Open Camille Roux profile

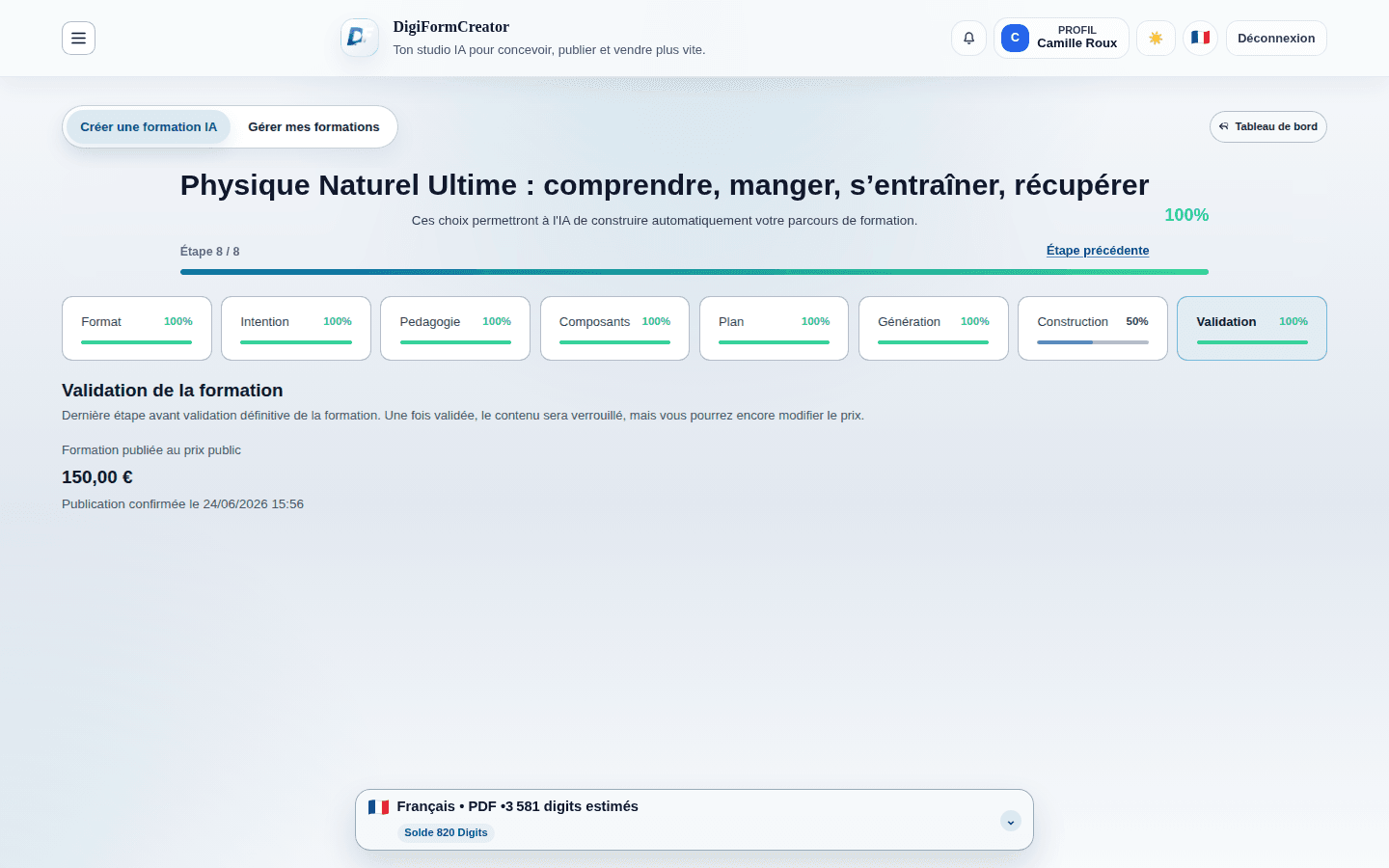1061,38
